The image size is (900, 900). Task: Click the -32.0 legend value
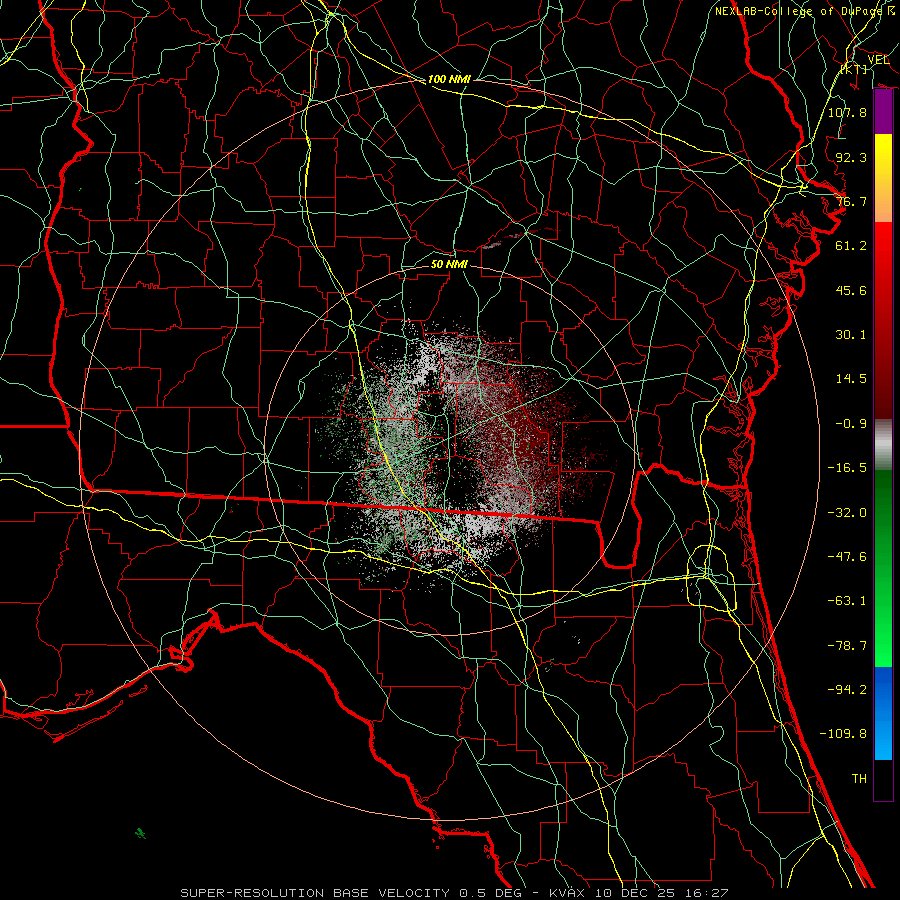click(x=847, y=513)
